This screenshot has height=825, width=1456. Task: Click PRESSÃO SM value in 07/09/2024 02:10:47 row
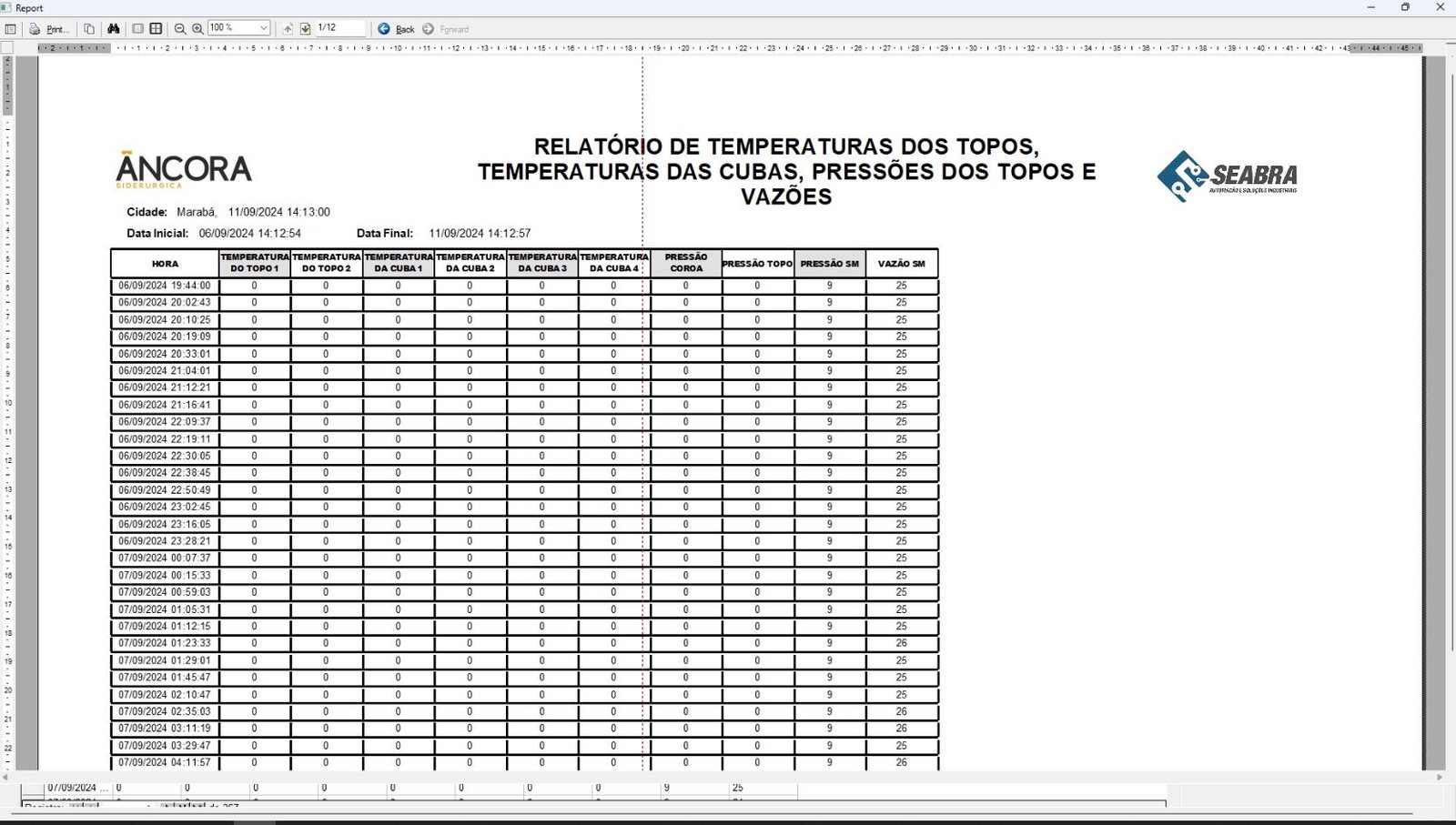coord(830,695)
